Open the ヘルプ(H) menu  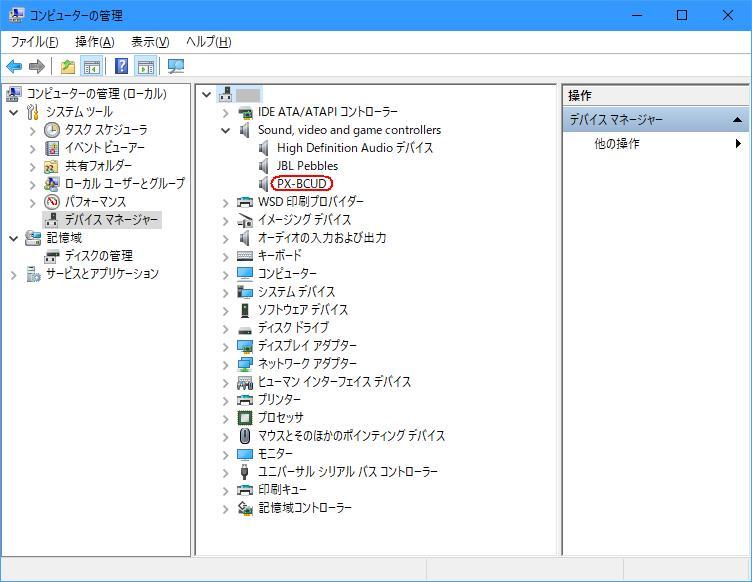(x=209, y=42)
